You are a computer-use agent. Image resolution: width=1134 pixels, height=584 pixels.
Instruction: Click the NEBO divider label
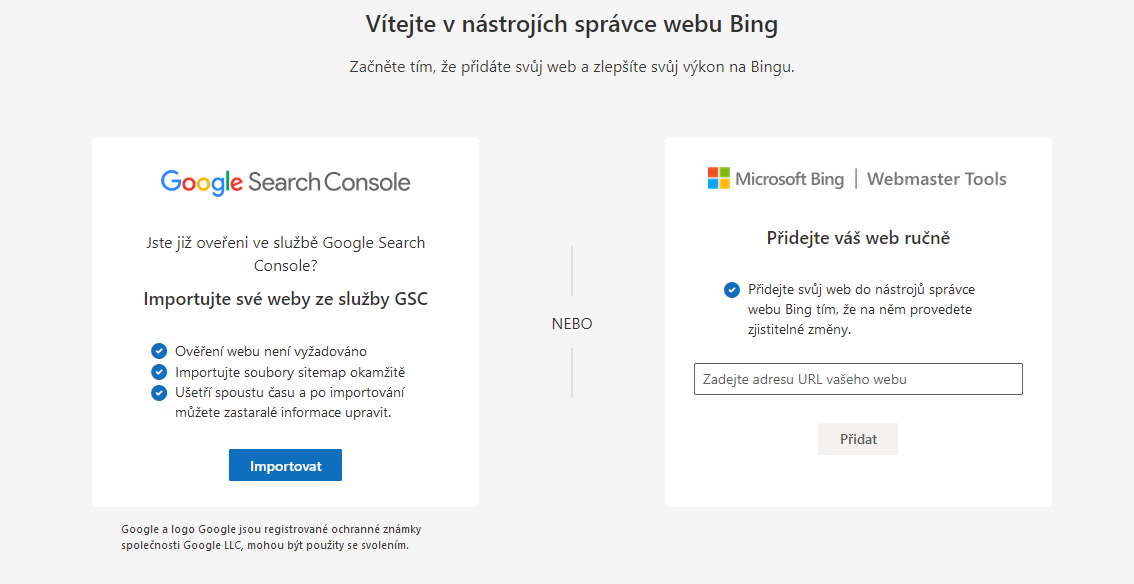pyautogui.click(x=572, y=324)
